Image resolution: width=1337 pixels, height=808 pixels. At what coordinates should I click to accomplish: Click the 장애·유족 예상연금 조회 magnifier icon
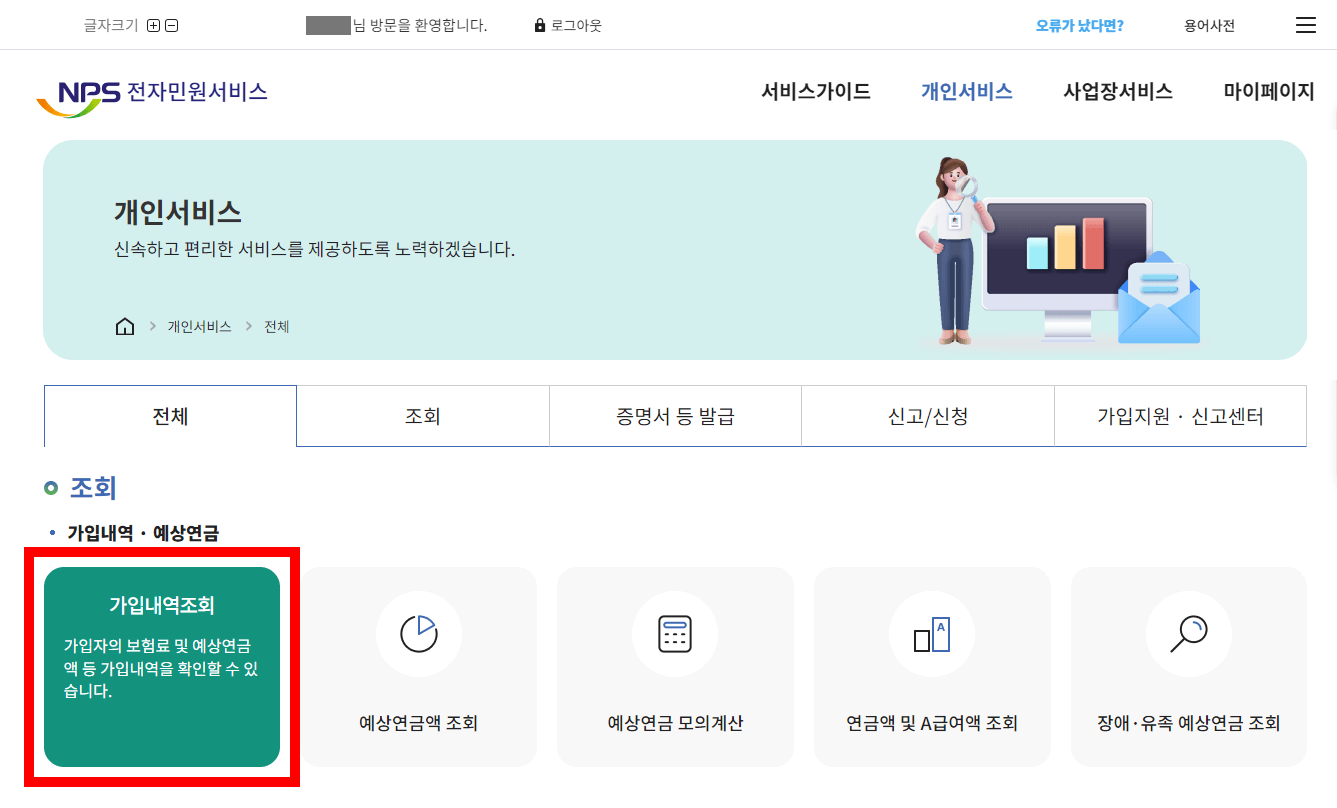click(1188, 633)
